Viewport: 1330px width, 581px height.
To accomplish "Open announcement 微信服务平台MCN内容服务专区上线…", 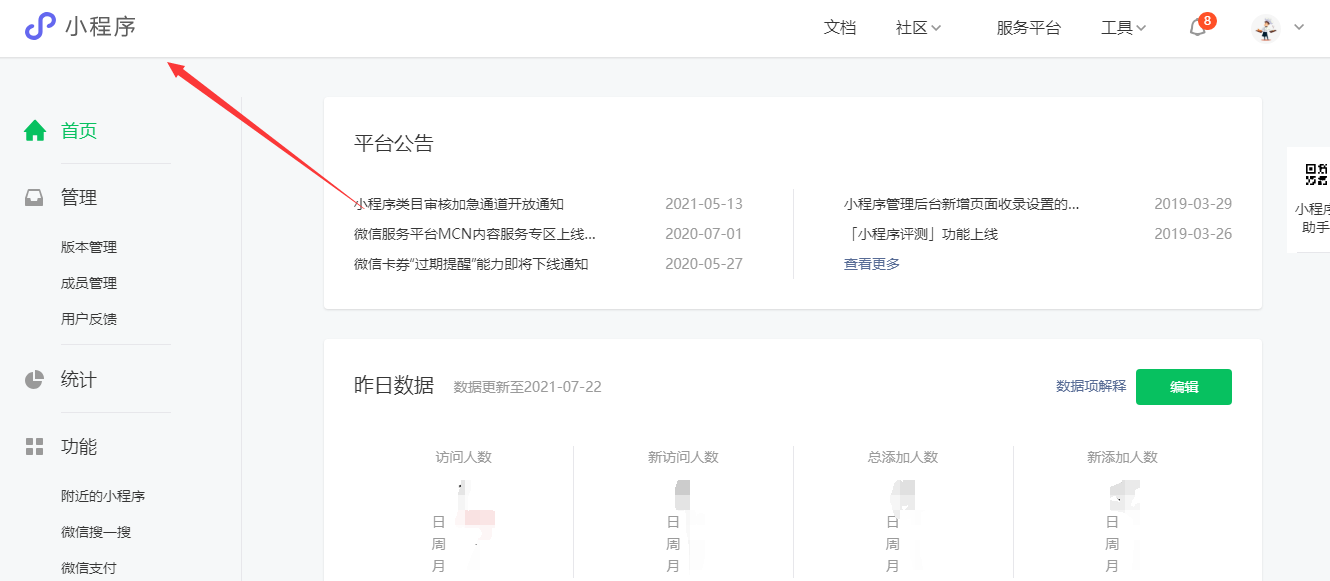I will pos(475,234).
